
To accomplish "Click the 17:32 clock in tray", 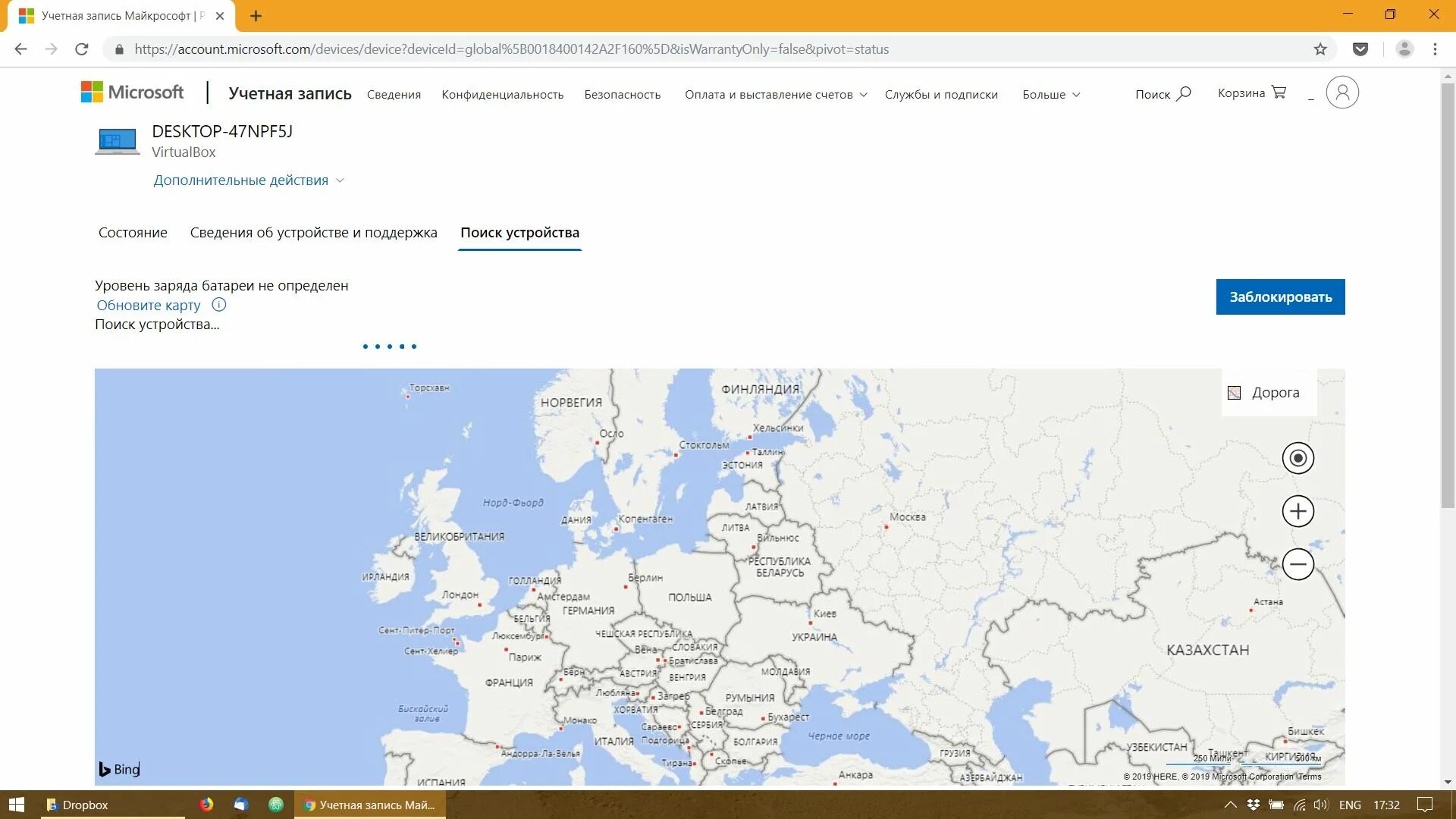I will 1386,805.
